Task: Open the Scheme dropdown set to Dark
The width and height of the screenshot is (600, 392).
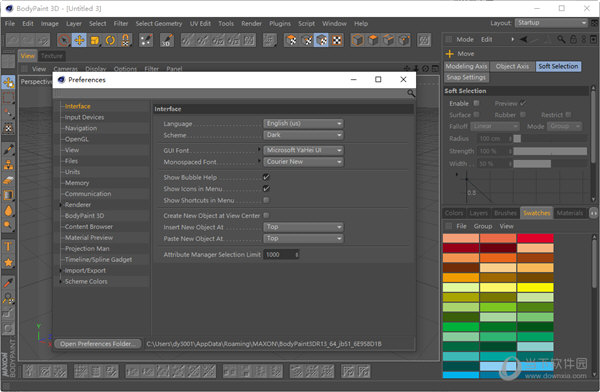Action: (303, 135)
